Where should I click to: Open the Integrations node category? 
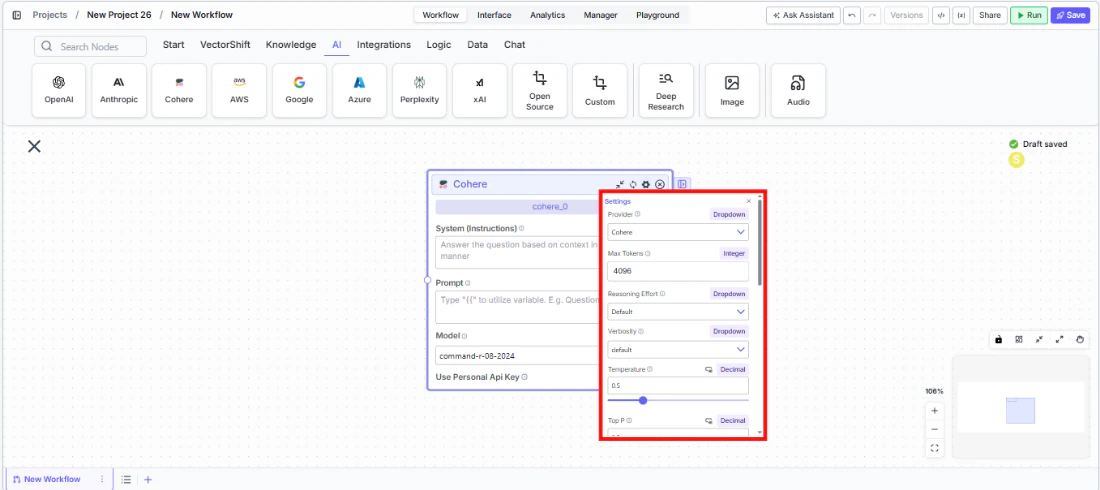(x=384, y=45)
